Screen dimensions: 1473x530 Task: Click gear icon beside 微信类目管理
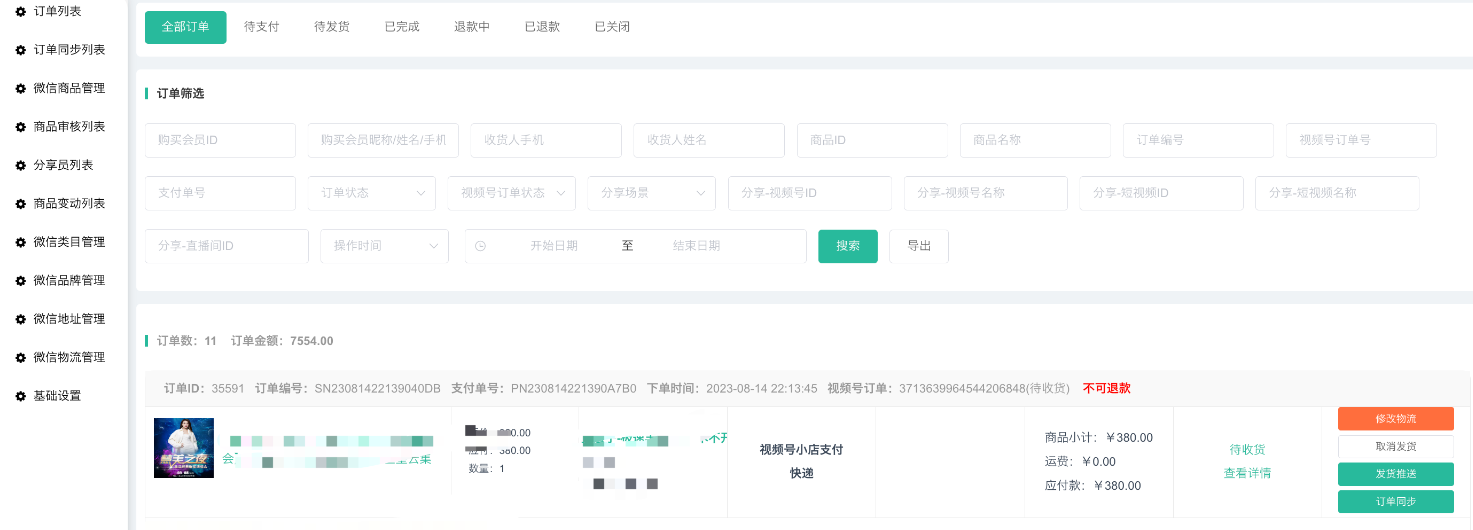tap(20, 242)
